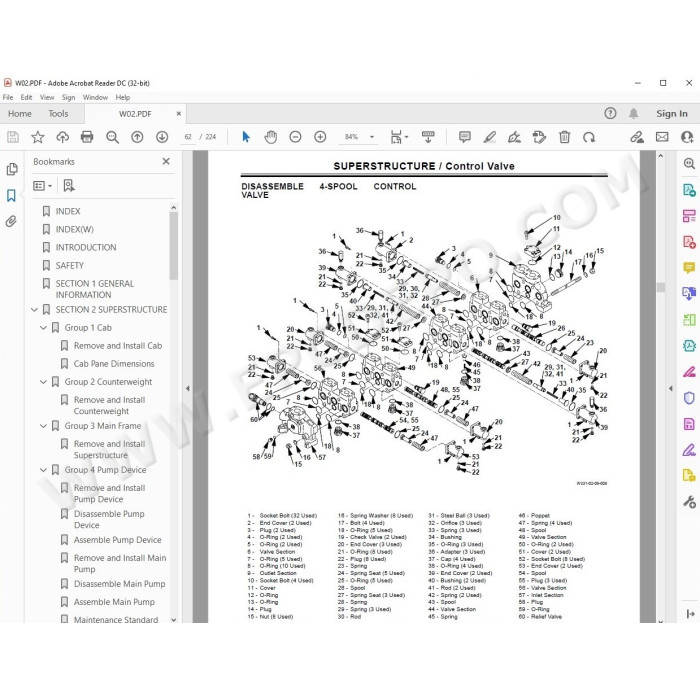Viewport: 700px width, 700px height.
Task: Jump to Cab Pane Dimensions bookmark
Action: coord(114,364)
